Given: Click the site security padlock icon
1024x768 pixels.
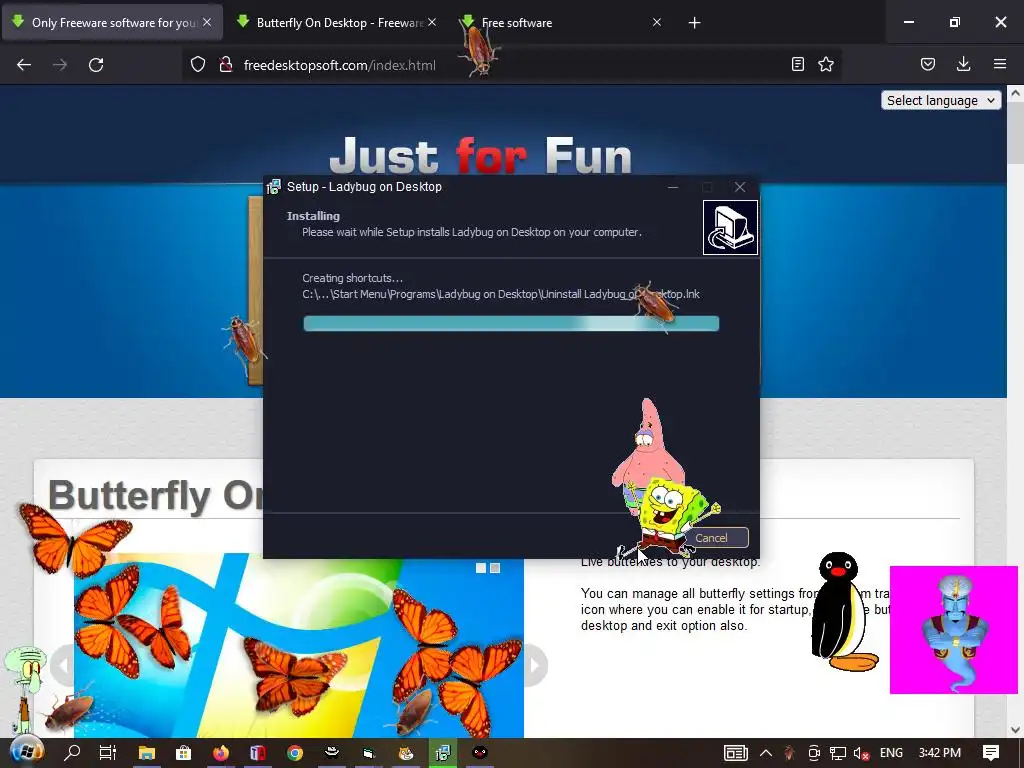Looking at the screenshot, I should pos(226,65).
